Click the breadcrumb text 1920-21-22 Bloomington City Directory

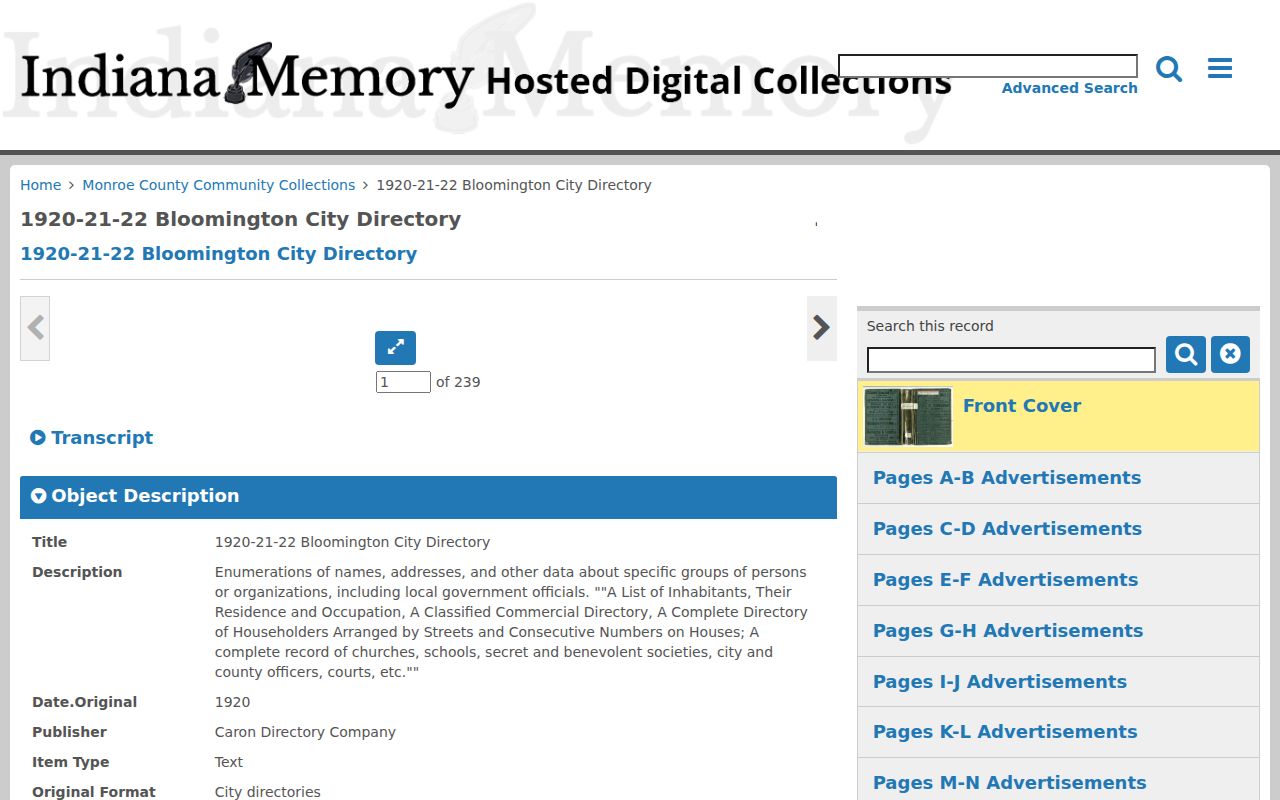tap(514, 185)
